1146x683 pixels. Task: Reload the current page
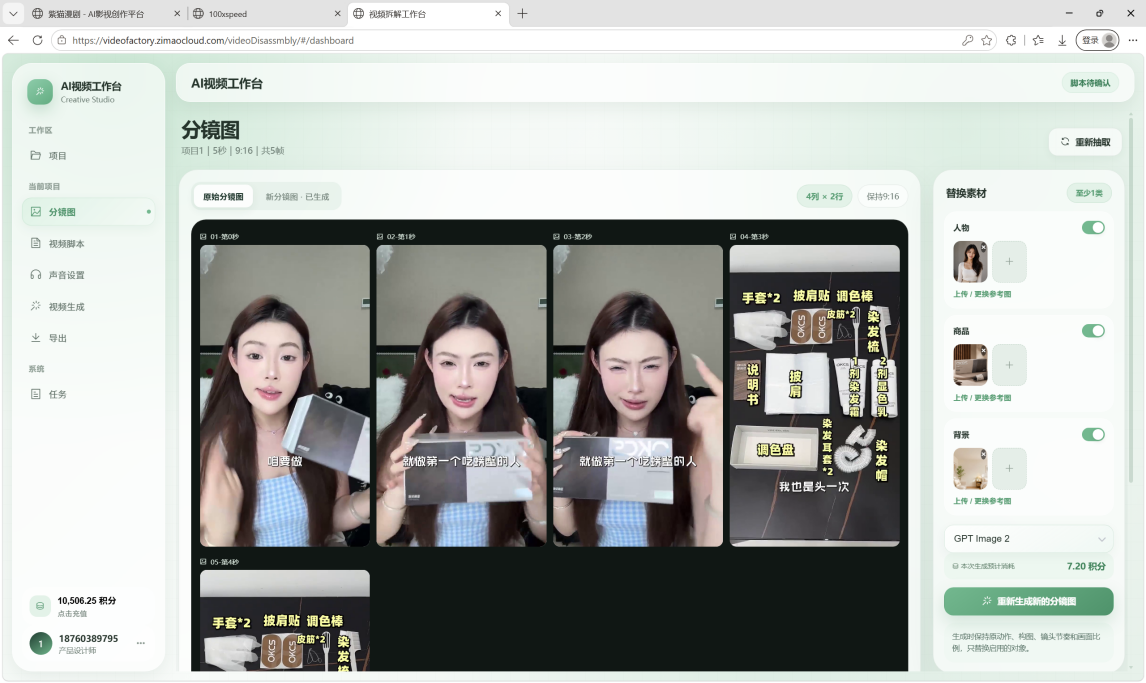[x=37, y=40]
